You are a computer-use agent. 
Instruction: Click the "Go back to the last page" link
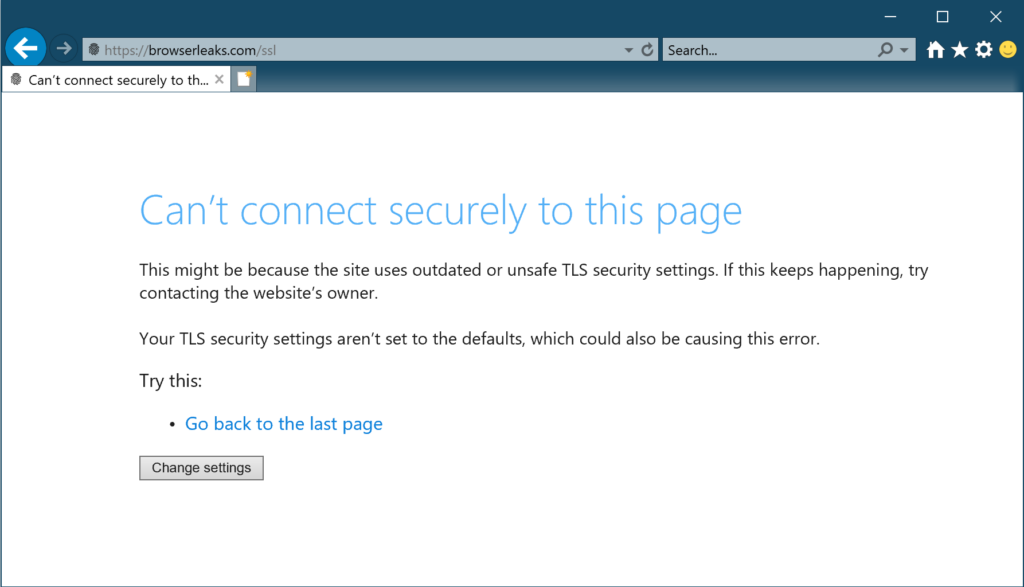(283, 424)
